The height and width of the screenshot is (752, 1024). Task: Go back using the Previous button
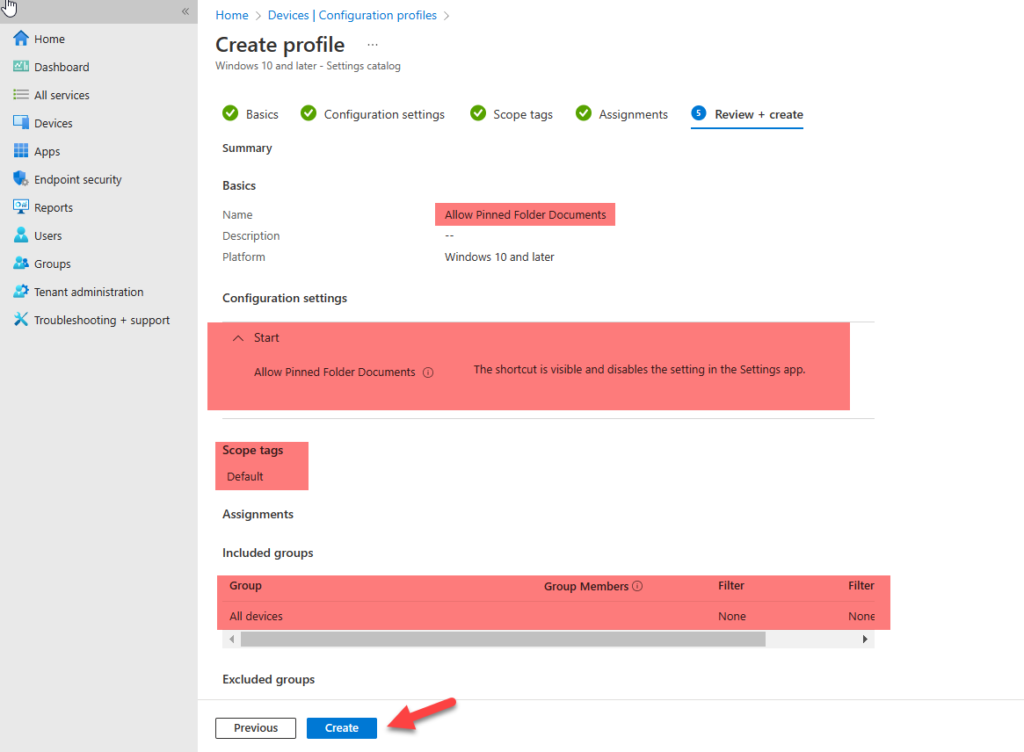click(255, 727)
